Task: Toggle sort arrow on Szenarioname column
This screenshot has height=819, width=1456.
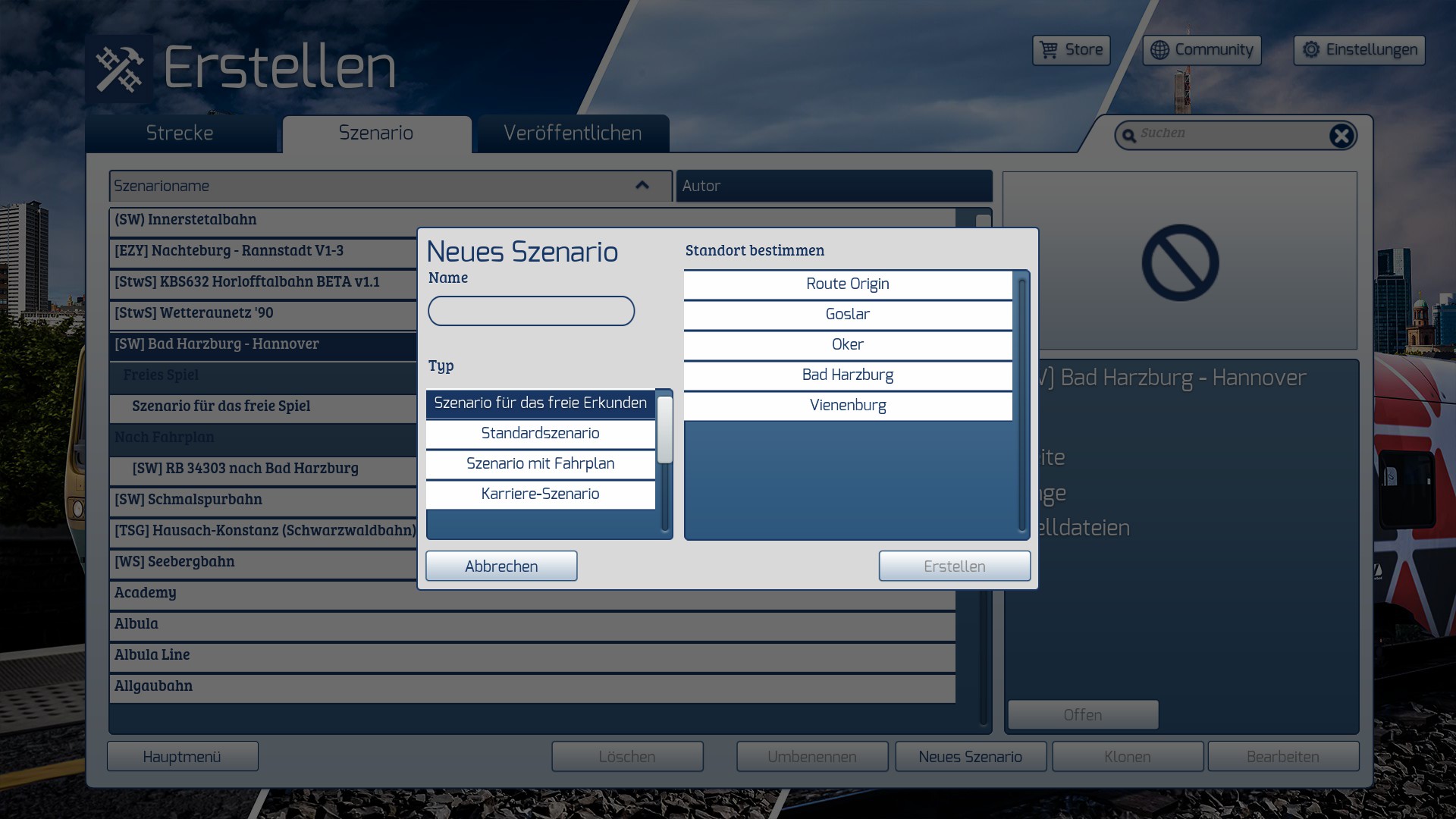Action: click(x=642, y=185)
